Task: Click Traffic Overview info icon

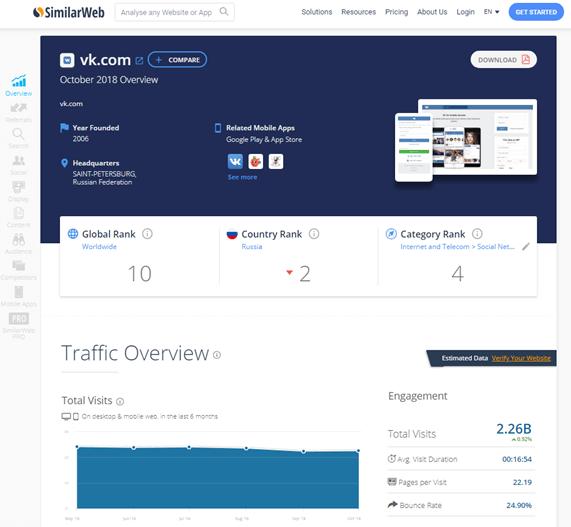Action: click(217, 355)
